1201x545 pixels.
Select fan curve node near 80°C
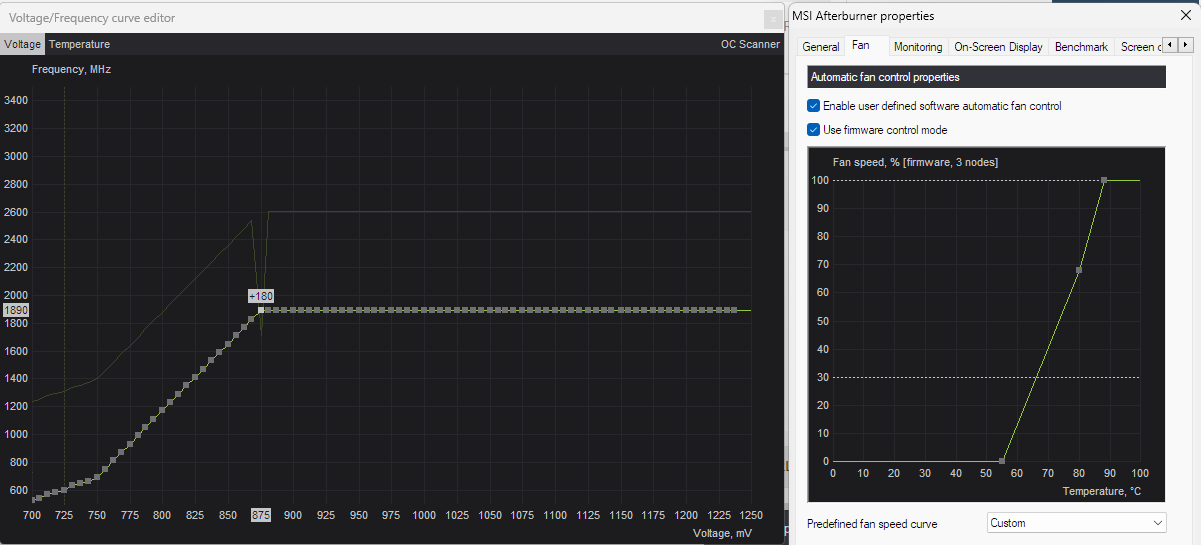1079,270
